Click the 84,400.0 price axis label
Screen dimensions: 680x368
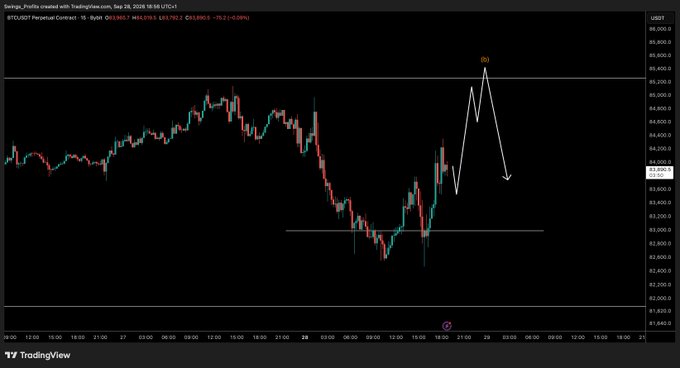[660, 135]
